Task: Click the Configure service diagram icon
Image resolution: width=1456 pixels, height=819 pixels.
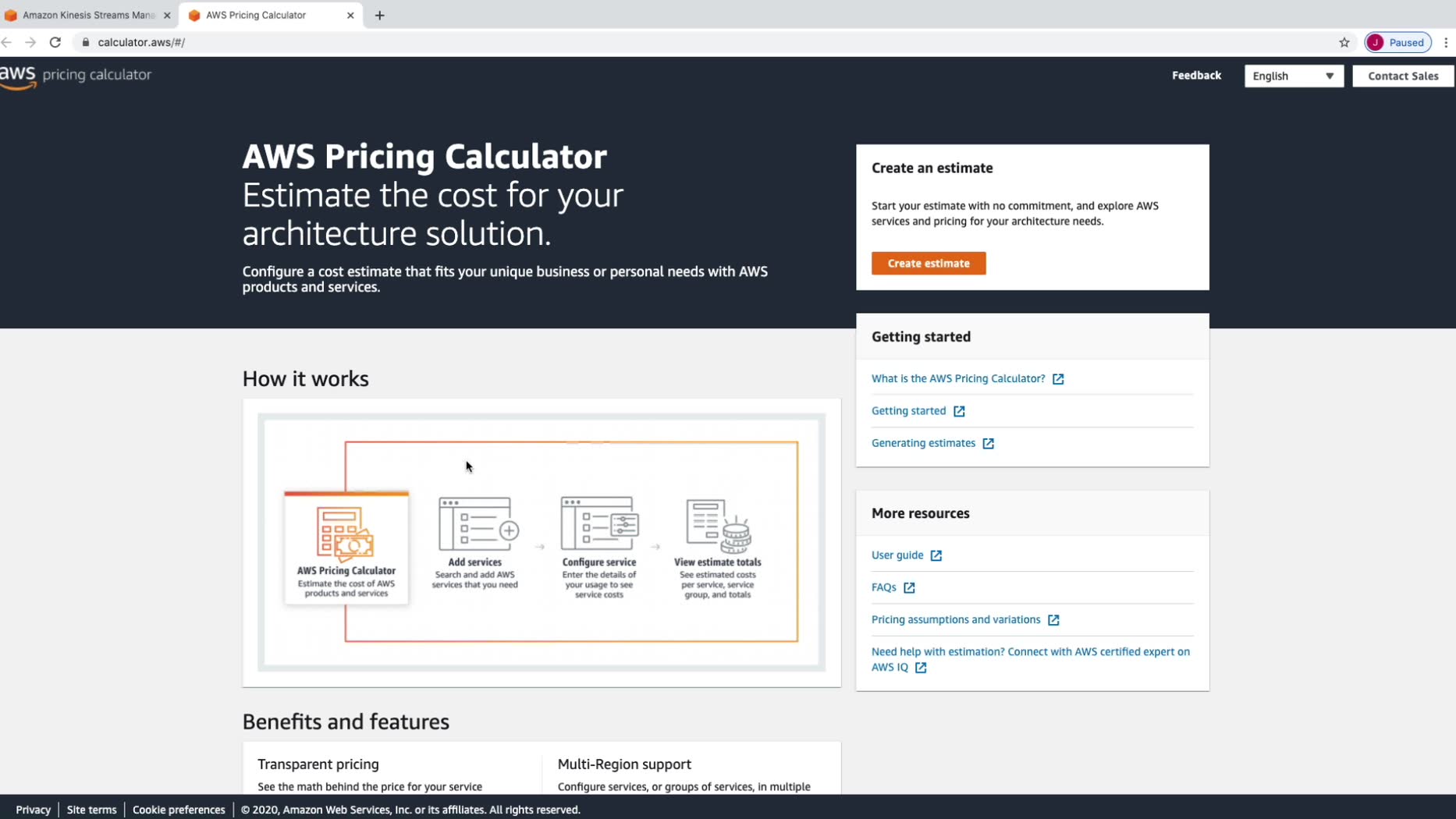Action: (x=599, y=524)
